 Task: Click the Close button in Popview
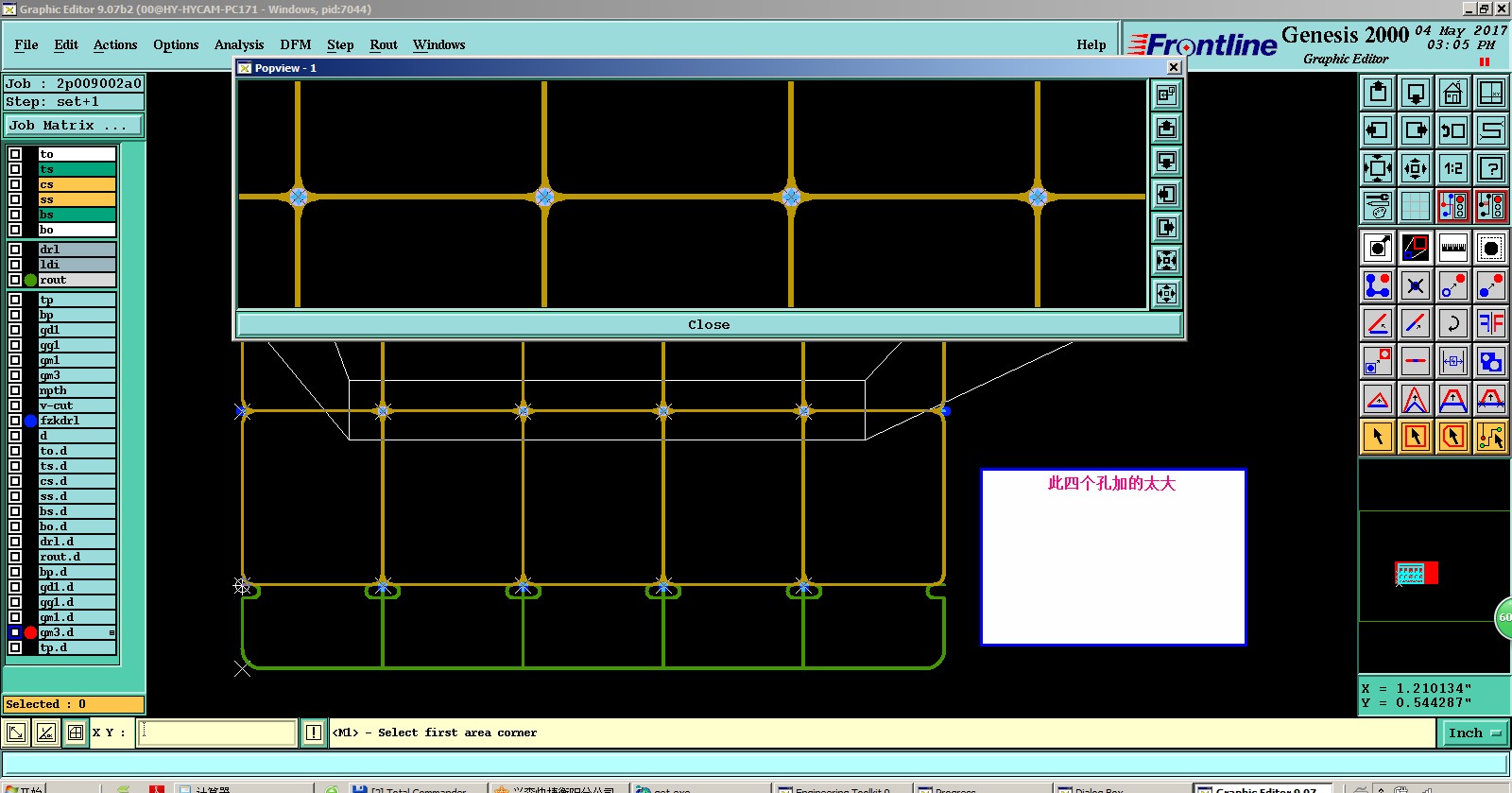pos(709,324)
